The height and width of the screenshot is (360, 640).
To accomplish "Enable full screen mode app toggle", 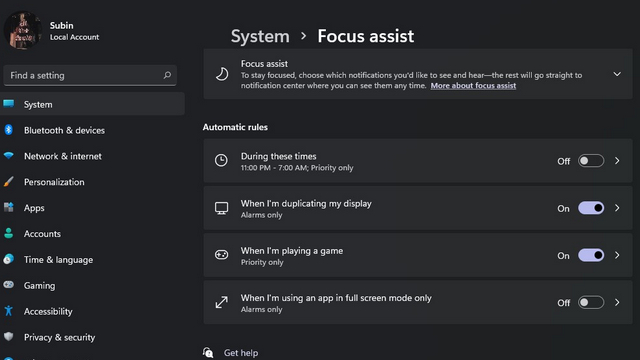I will point(591,302).
